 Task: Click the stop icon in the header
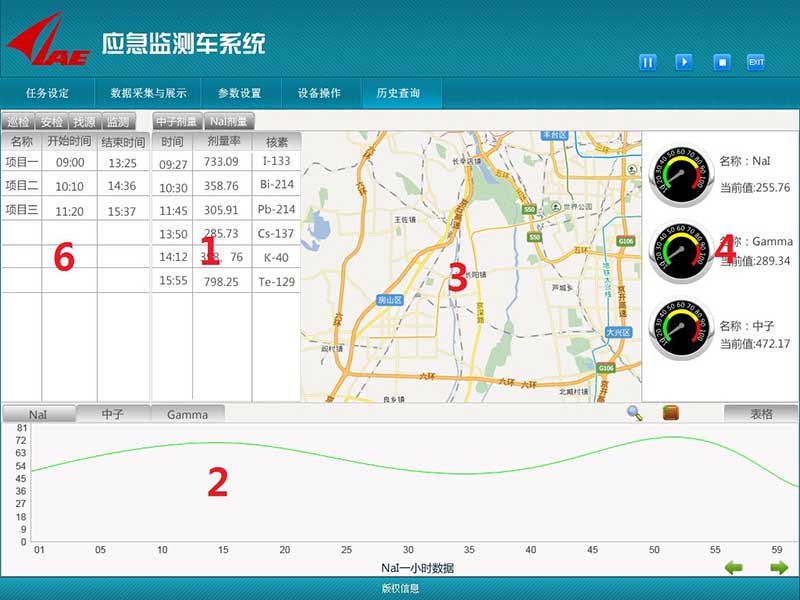(x=722, y=62)
